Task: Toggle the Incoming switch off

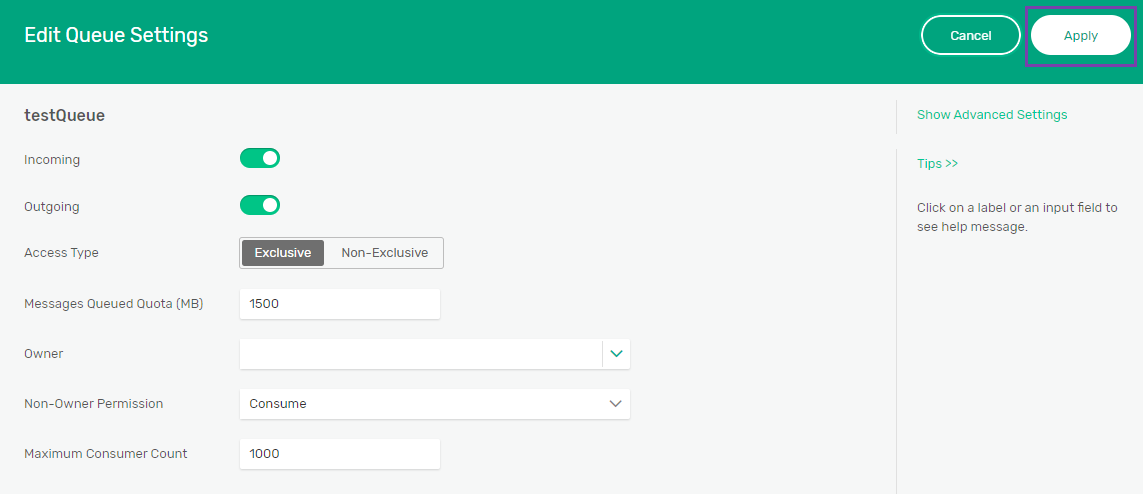Action: pyautogui.click(x=260, y=158)
